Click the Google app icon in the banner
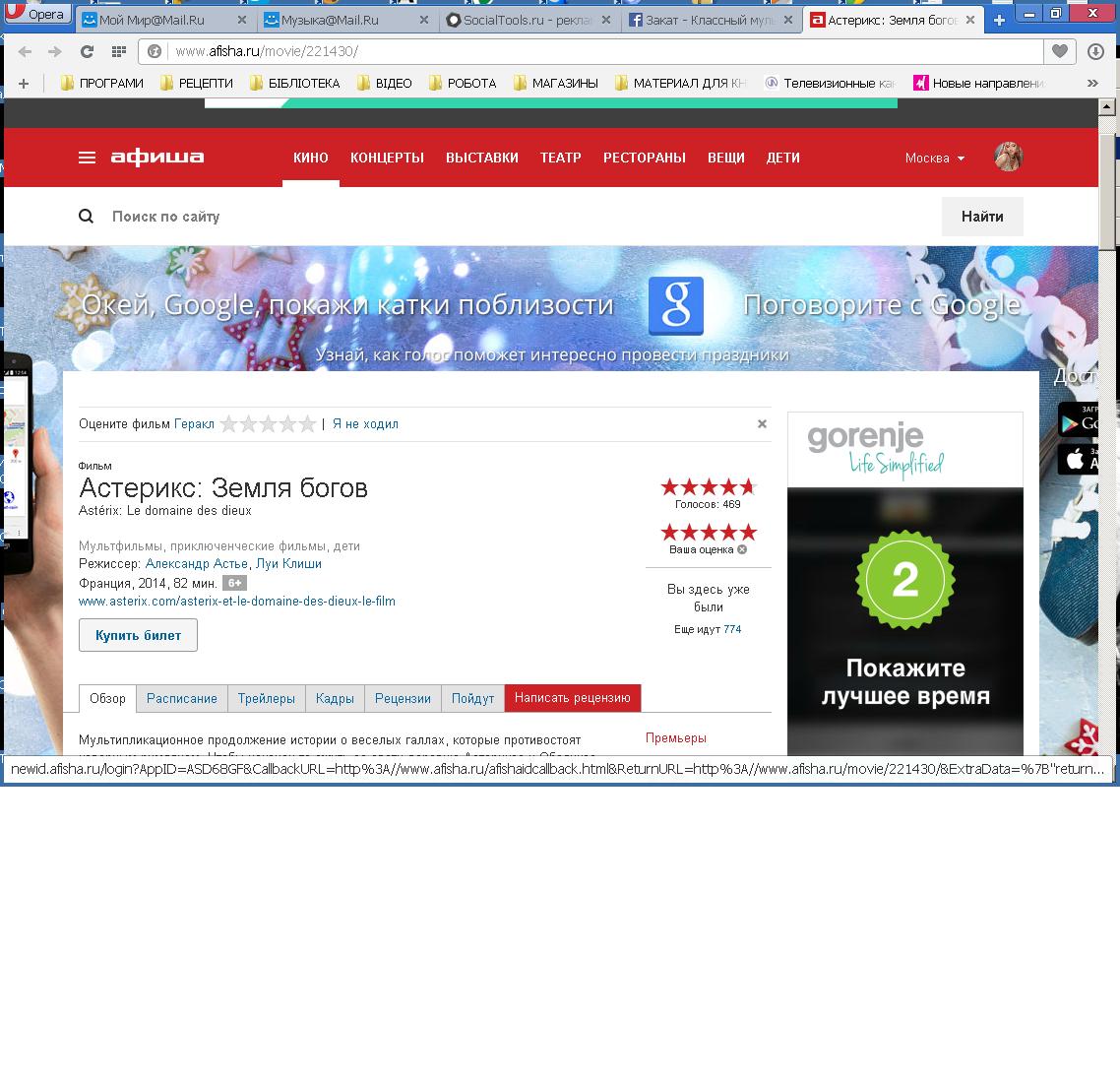The width and height of the screenshot is (1120, 1083). point(676,306)
